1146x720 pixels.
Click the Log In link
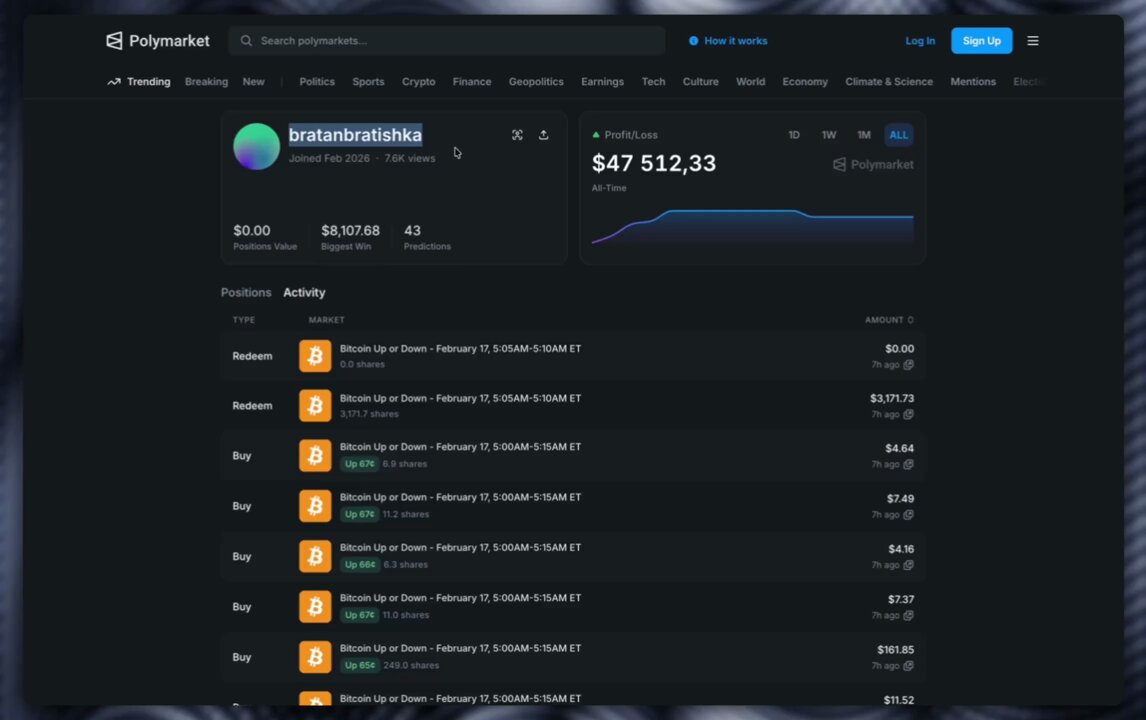click(920, 40)
